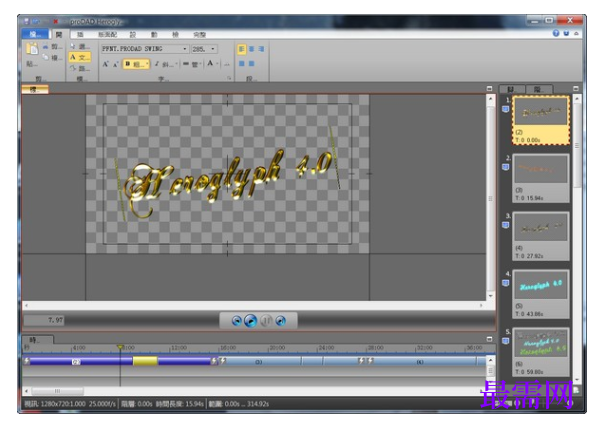Choose the shape tool below the Text tool
Screen dimensions: 592x426
pyautogui.click(x=73, y=68)
